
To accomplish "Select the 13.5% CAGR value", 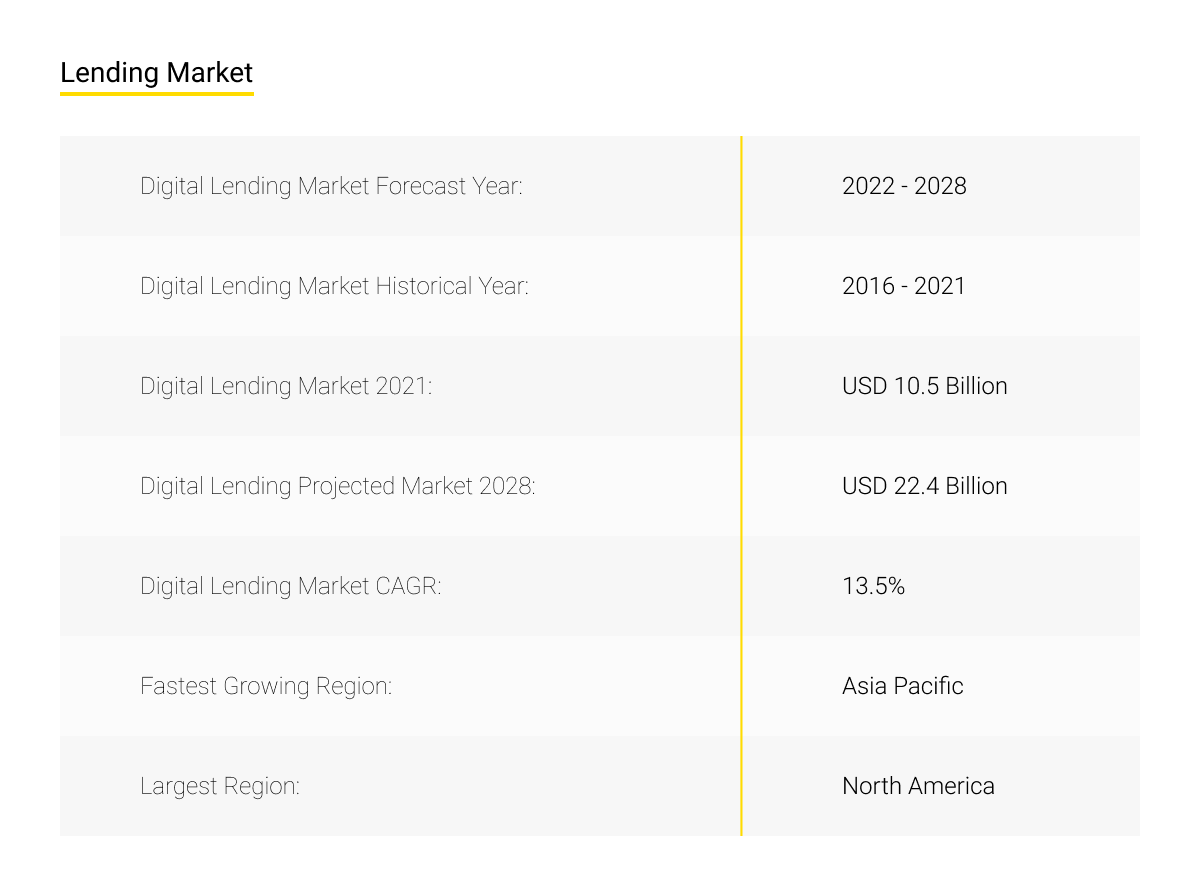I will (874, 586).
